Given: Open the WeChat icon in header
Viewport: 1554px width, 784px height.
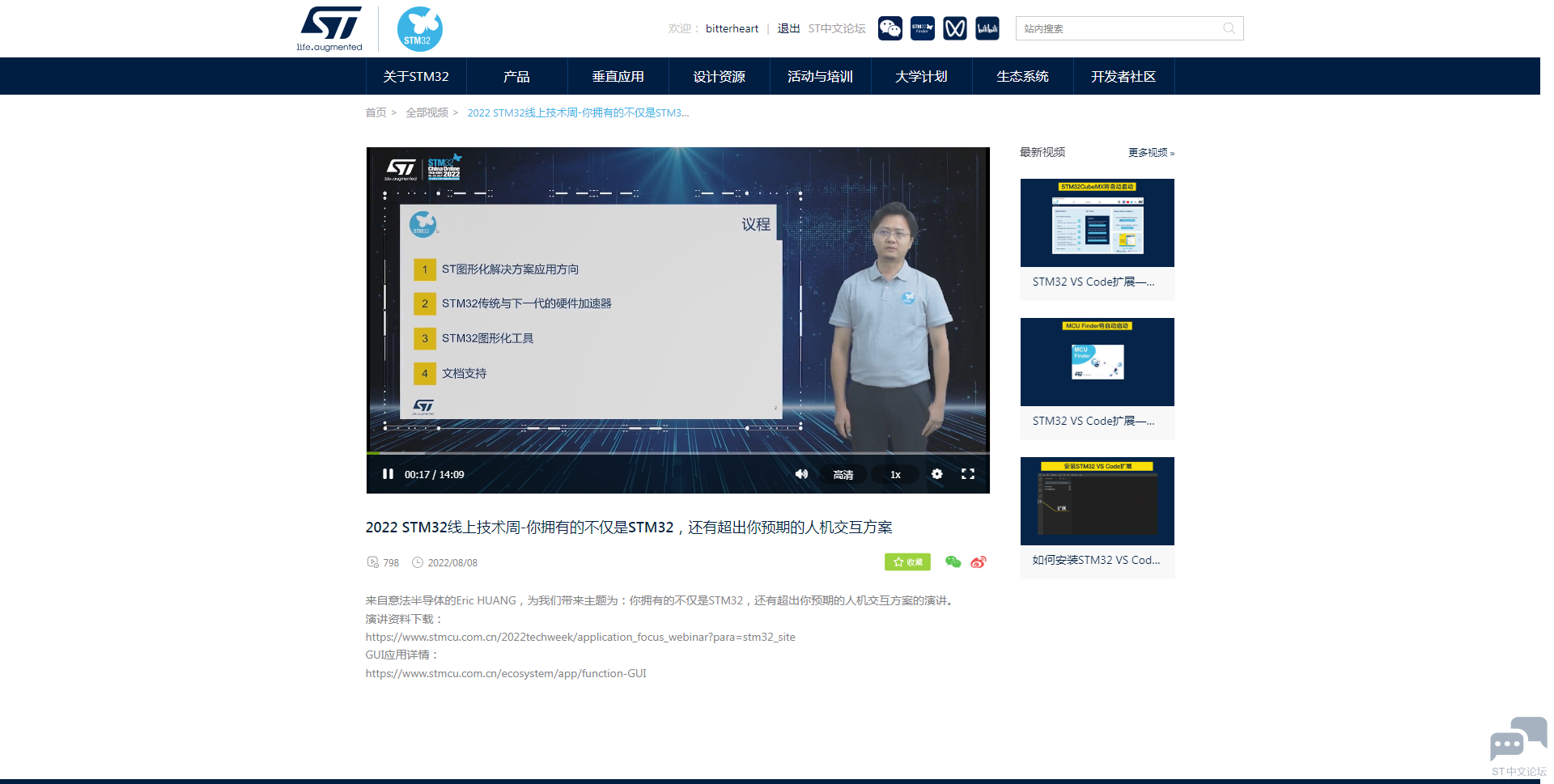Looking at the screenshot, I should tap(890, 28).
